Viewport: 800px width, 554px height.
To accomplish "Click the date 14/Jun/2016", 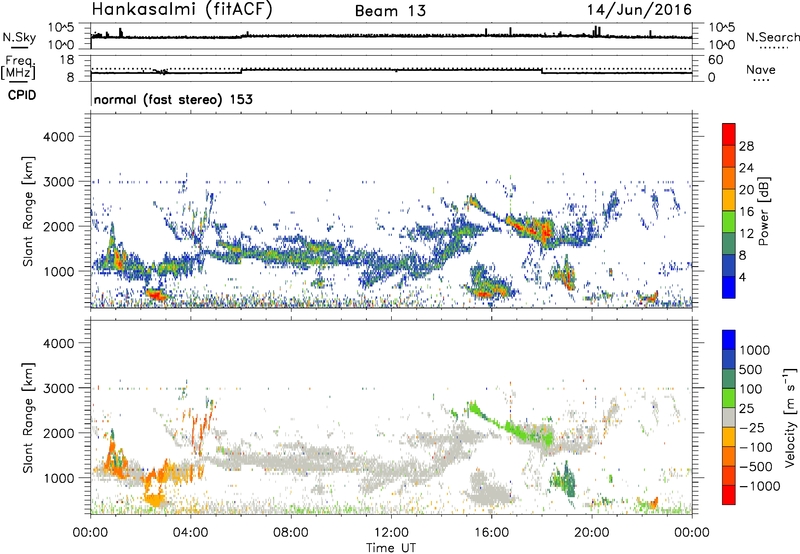I will point(639,10).
